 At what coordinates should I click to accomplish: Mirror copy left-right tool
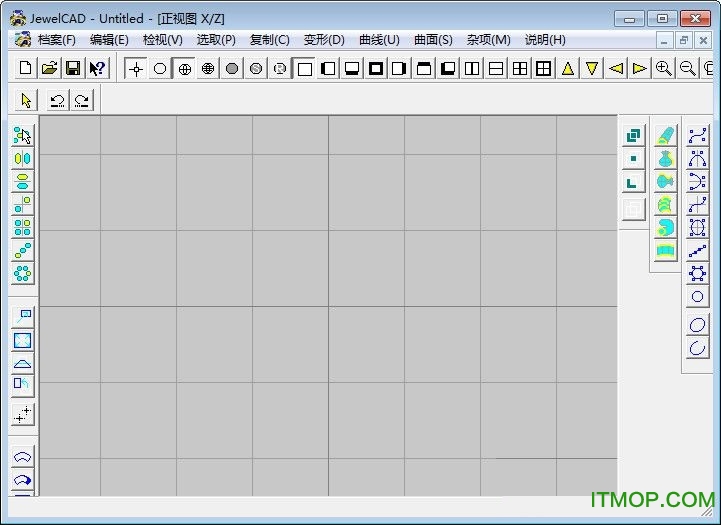(23, 159)
